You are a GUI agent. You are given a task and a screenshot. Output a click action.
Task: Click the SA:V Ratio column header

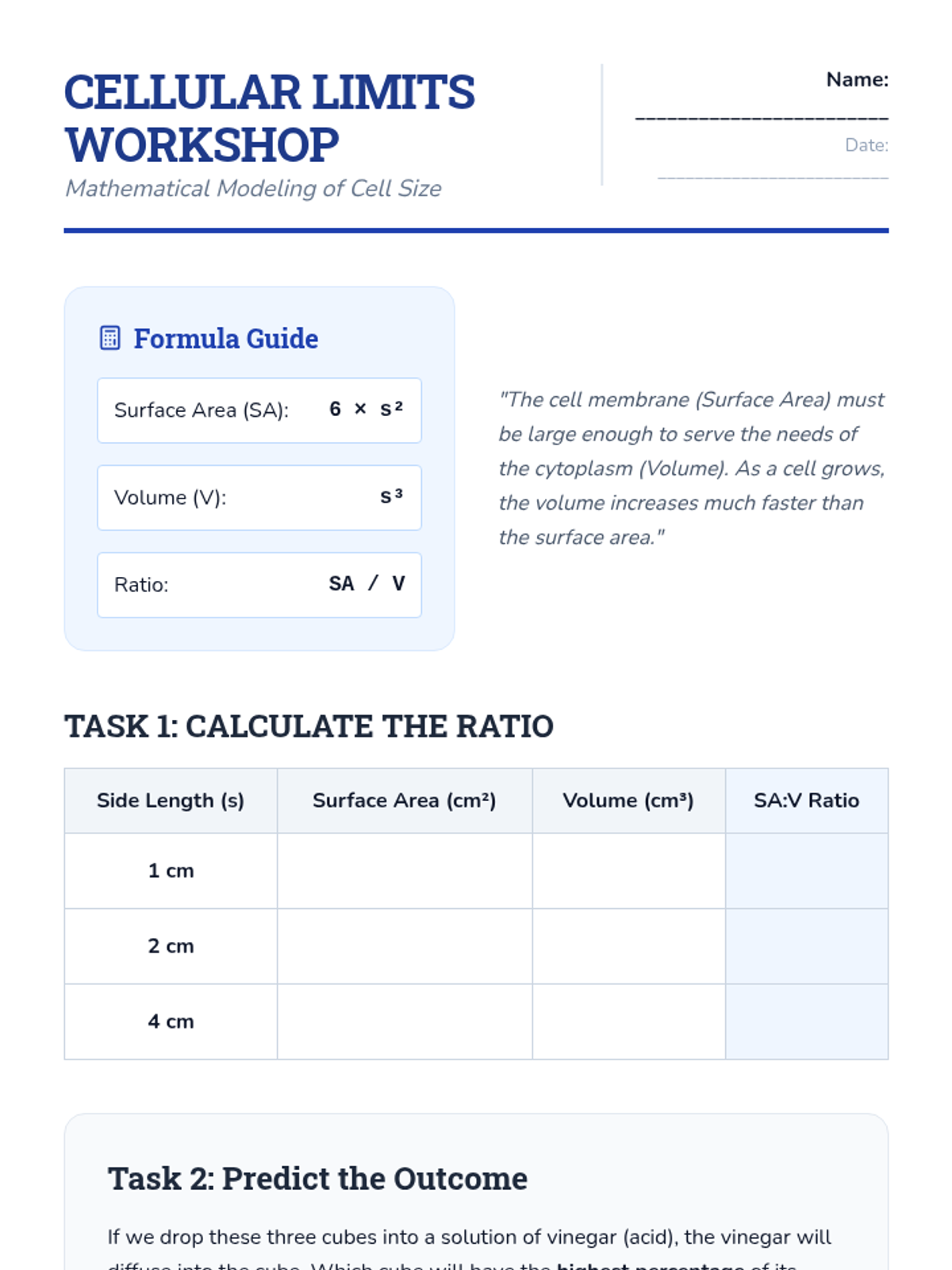point(806,801)
